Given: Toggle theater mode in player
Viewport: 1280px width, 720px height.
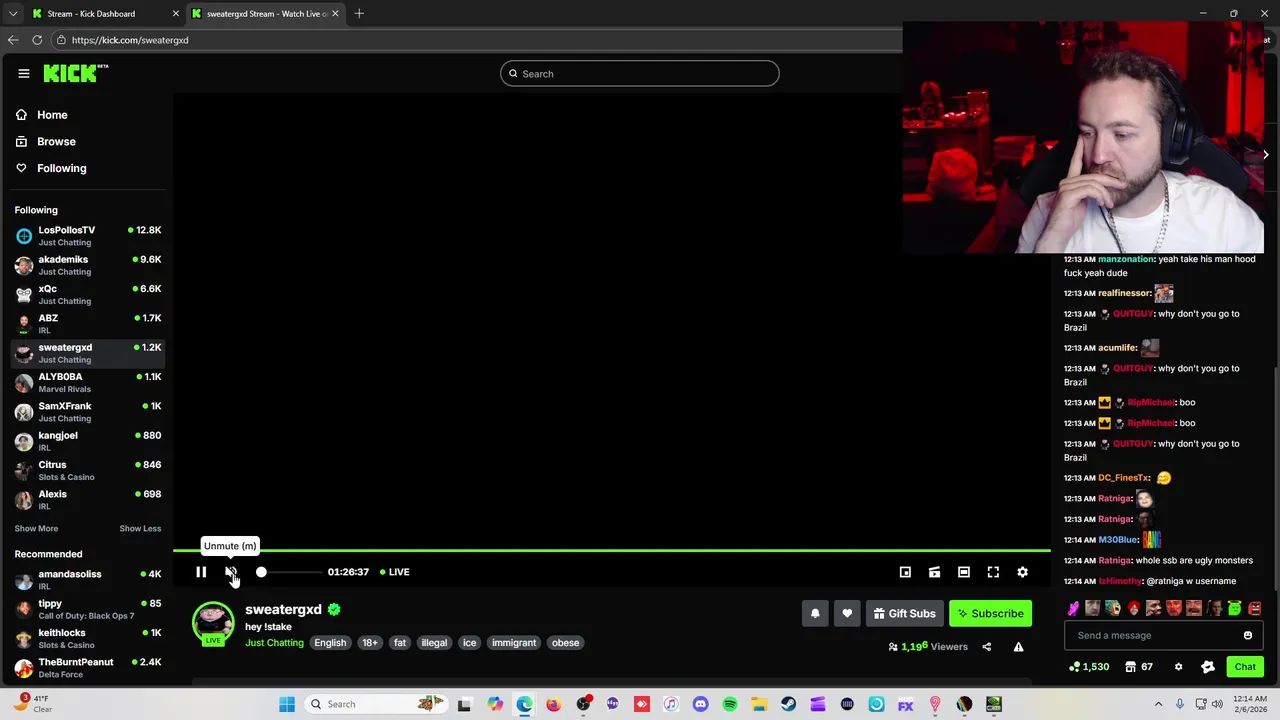Looking at the screenshot, I should pos(964,572).
